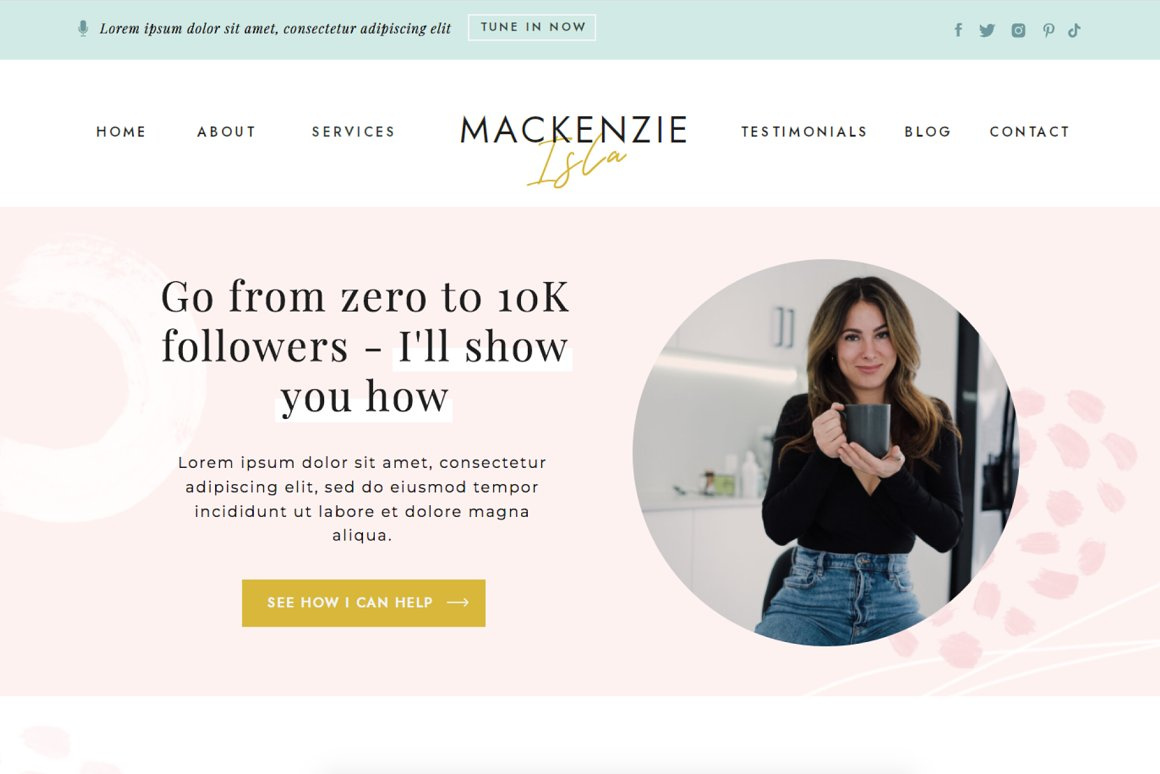
Task: Open the Contact page
Action: click(1030, 132)
